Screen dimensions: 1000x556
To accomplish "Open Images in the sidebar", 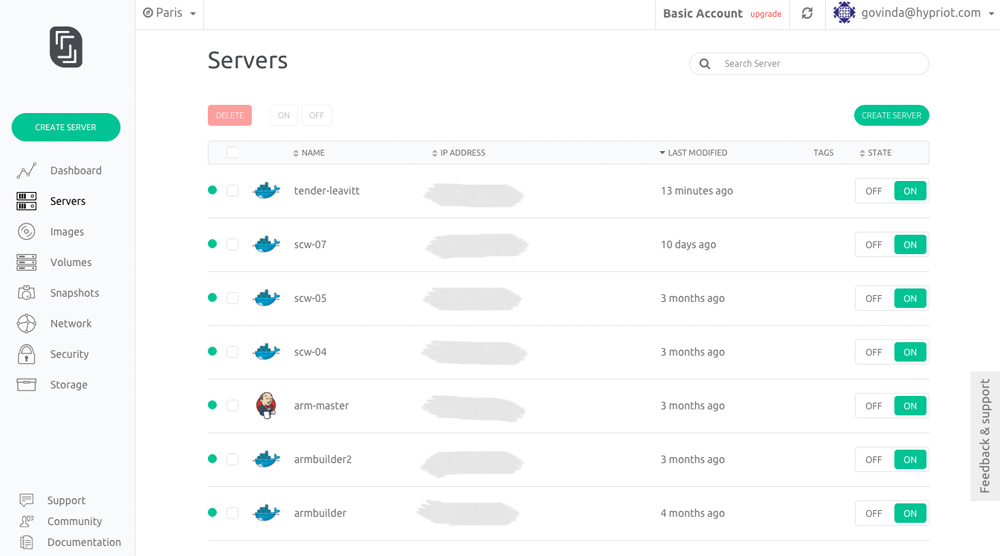I will [x=67, y=232].
